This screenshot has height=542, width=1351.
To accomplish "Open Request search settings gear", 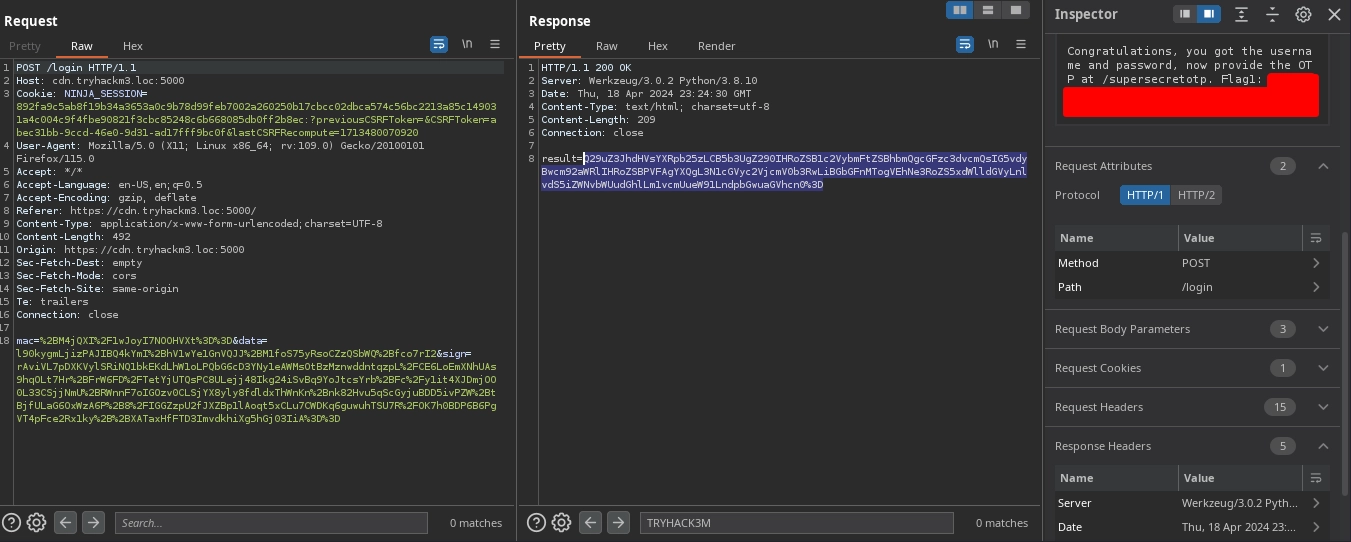I will coord(37,522).
